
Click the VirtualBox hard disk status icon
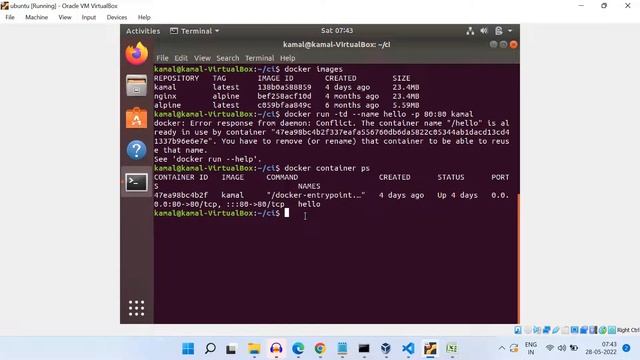[x=518, y=330]
